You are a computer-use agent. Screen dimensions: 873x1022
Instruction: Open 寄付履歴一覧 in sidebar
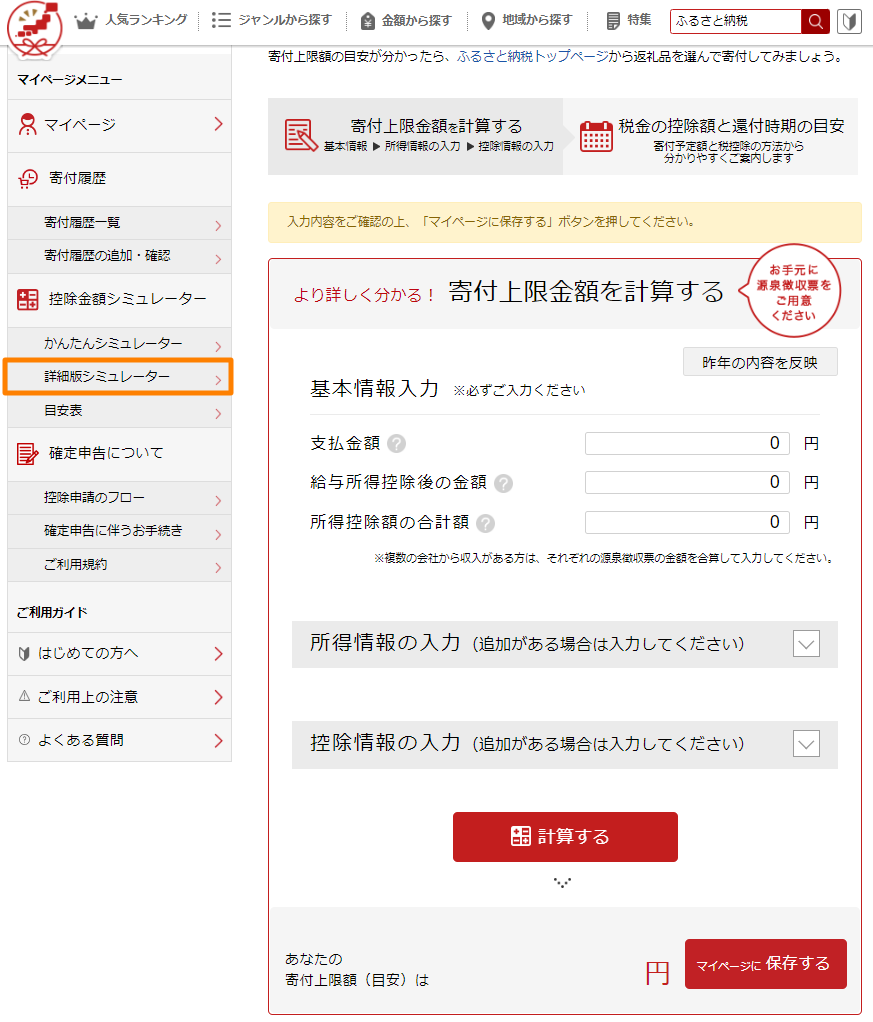click(x=119, y=223)
